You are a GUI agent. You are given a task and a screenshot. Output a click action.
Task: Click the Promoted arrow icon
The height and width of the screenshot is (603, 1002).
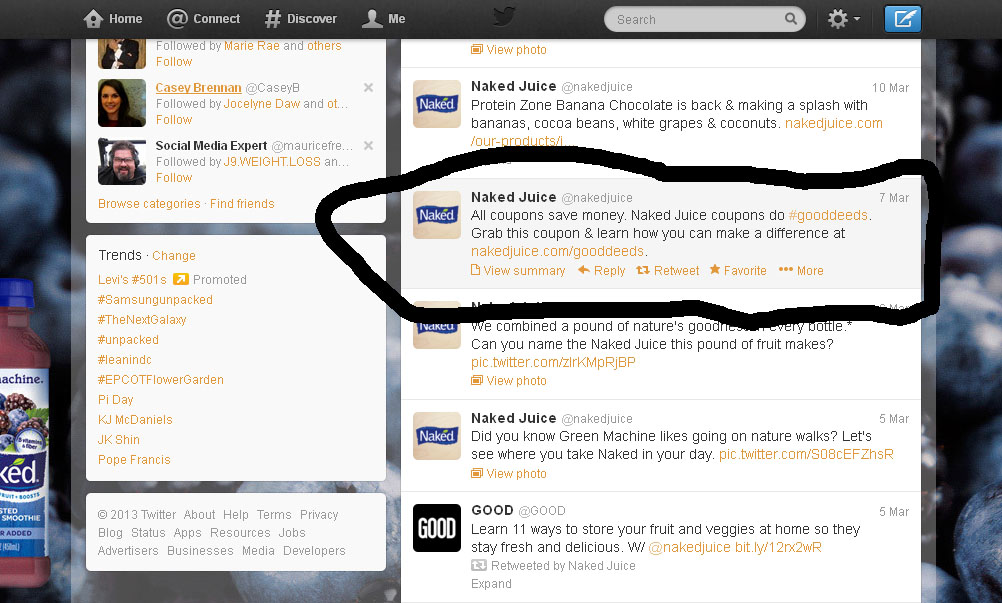tap(181, 279)
